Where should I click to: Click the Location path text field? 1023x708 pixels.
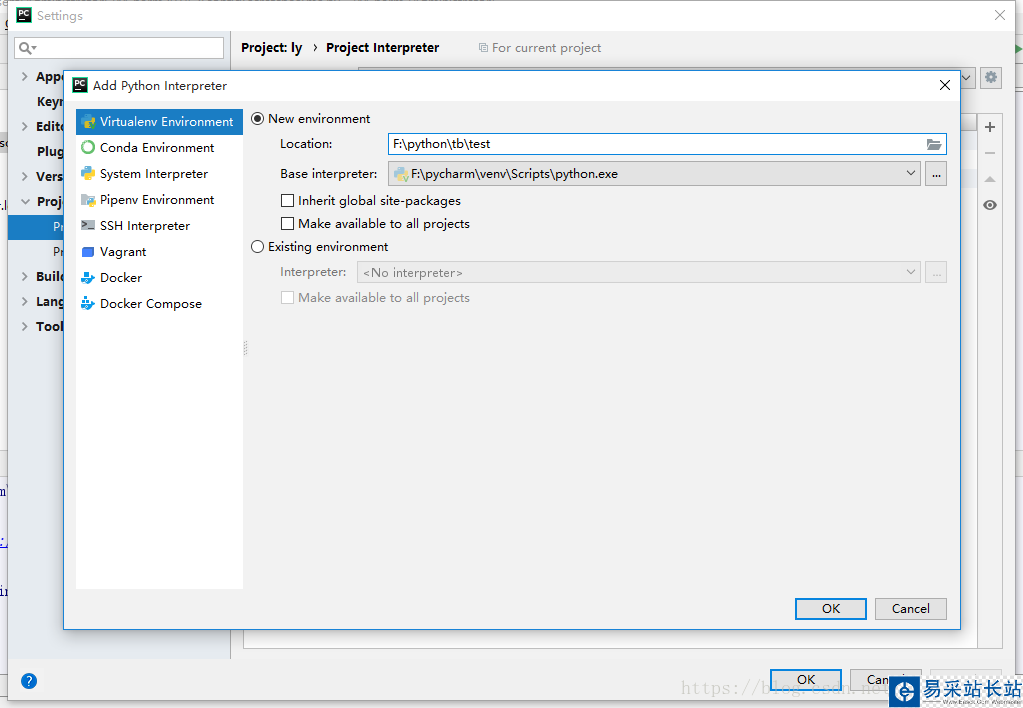pyautogui.click(x=650, y=144)
